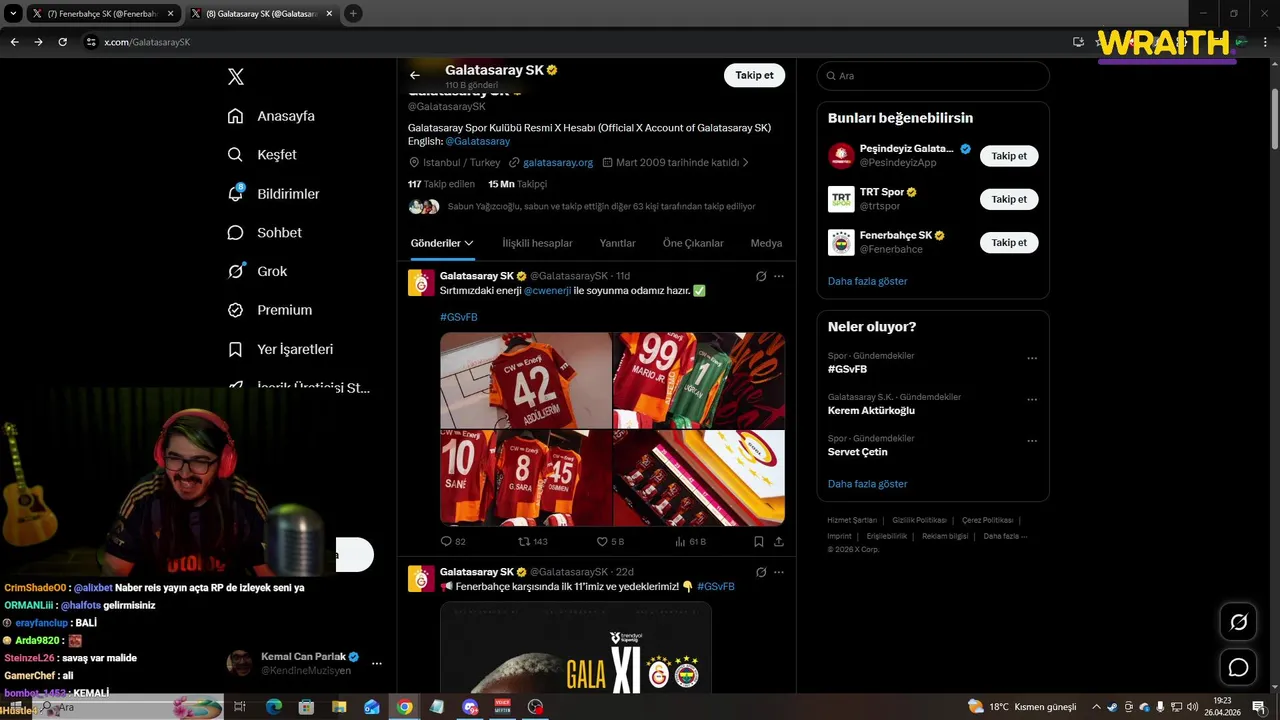Open the Bildirimler bell icon
1280x720 pixels.
point(236,193)
